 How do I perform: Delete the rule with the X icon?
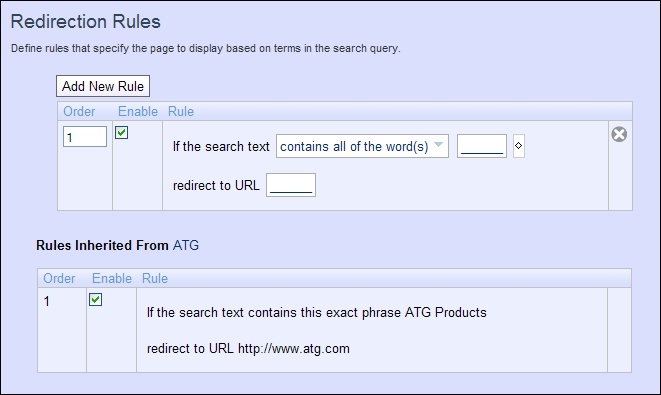(x=619, y=134)
